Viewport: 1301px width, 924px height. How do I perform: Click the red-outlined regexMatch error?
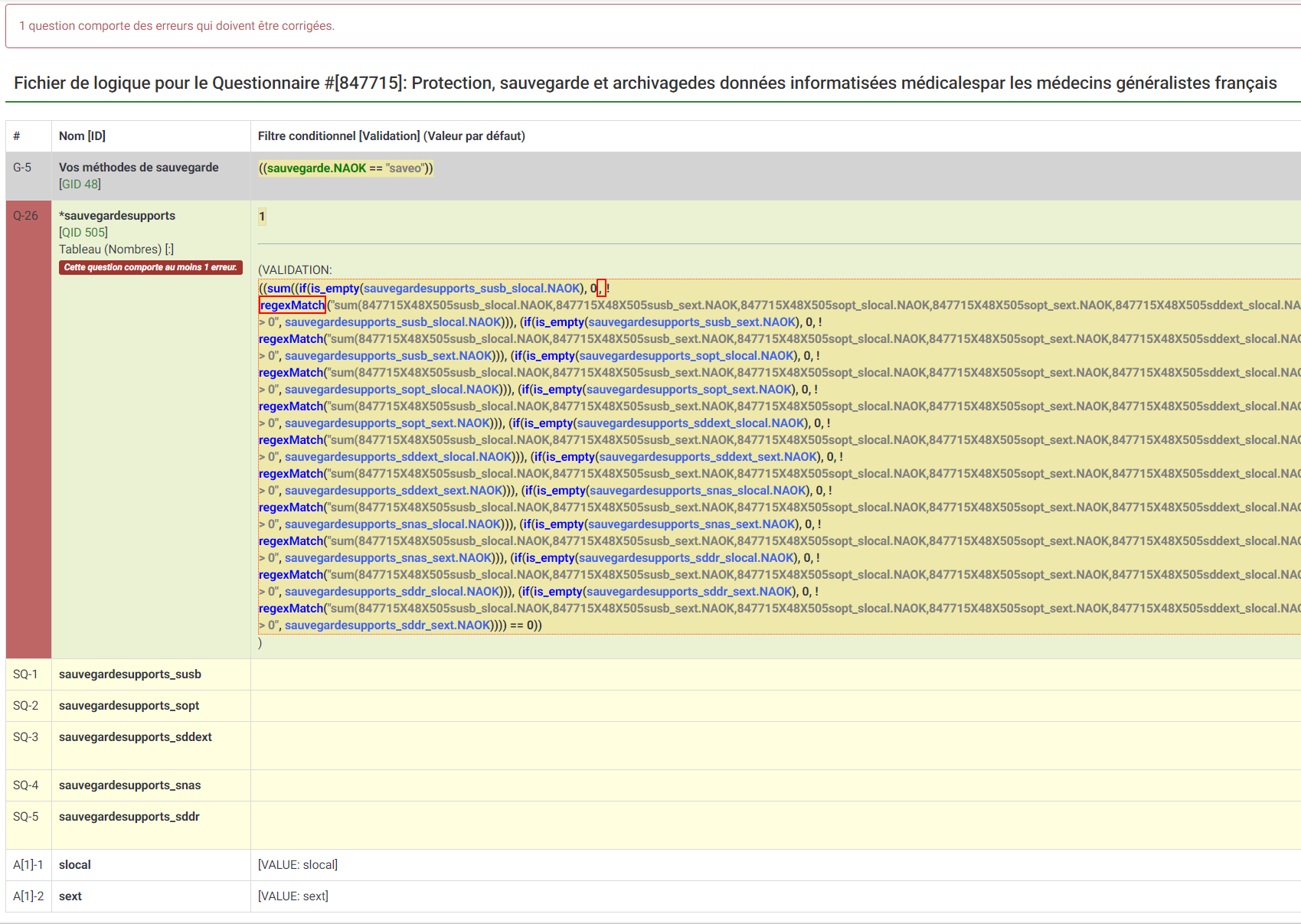click(x=293, y=305)
